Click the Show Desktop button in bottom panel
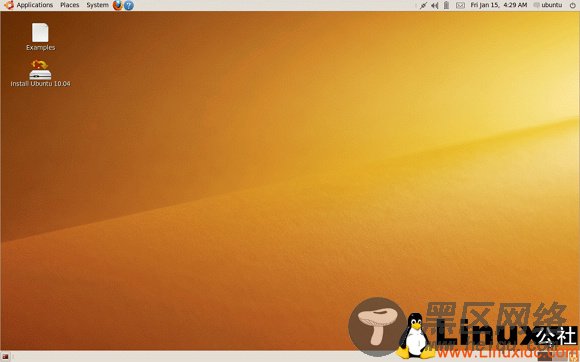Viewport: 580px width, 362px height. [5, 356]
